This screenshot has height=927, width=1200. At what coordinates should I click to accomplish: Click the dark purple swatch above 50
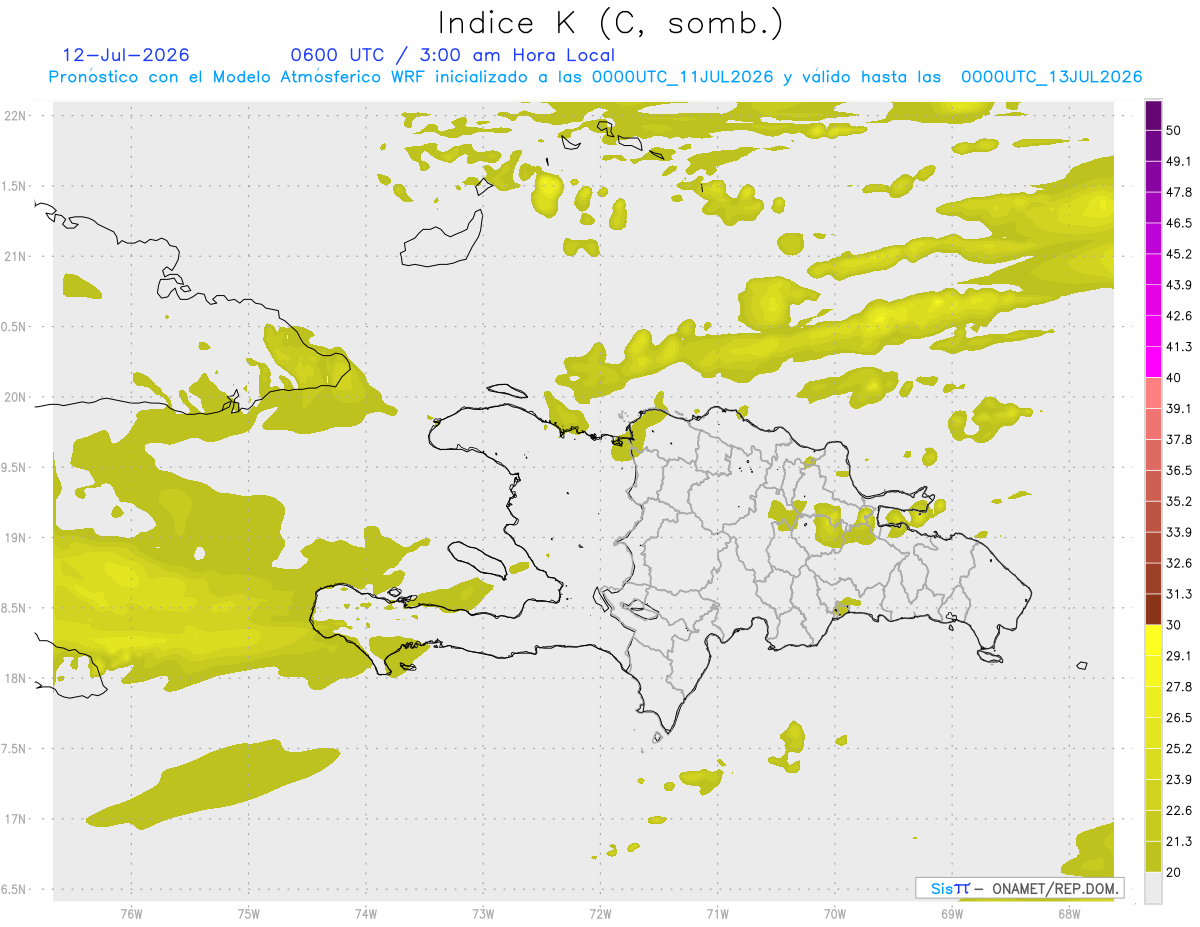(x=1153, y=115)
